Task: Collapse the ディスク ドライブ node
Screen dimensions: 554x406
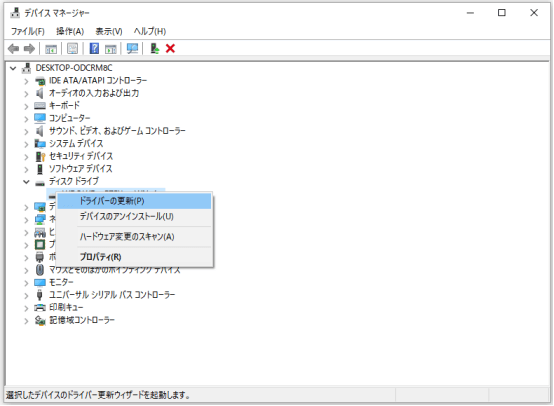Action: pos(26,182)
